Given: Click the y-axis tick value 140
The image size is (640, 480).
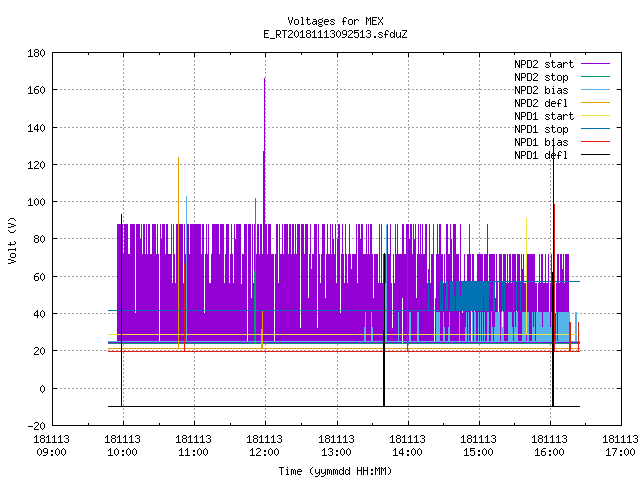Looking at the screenshot, I should [36, 128].
